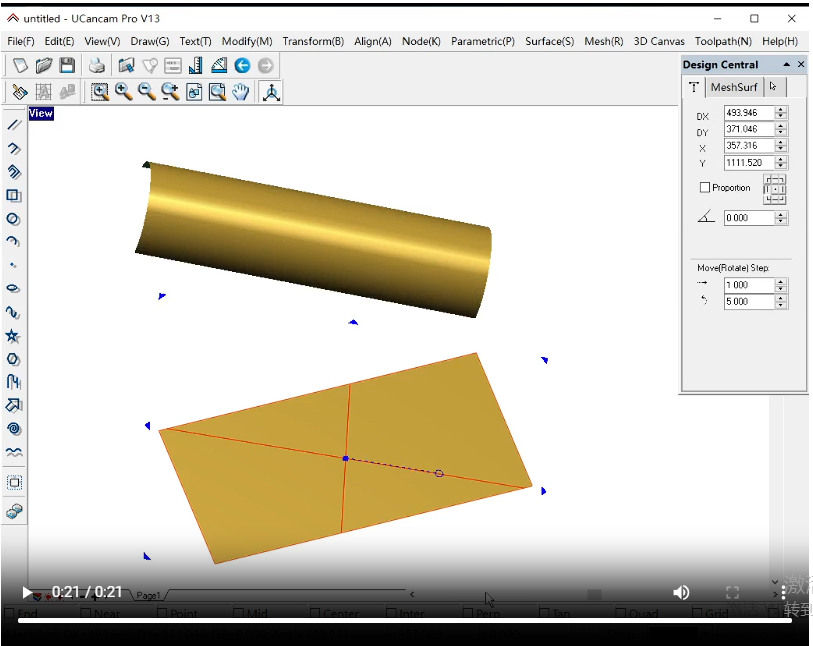813x646 pixels.
Task: Toggle the Center snap checkbox
Action: (314, 613)
